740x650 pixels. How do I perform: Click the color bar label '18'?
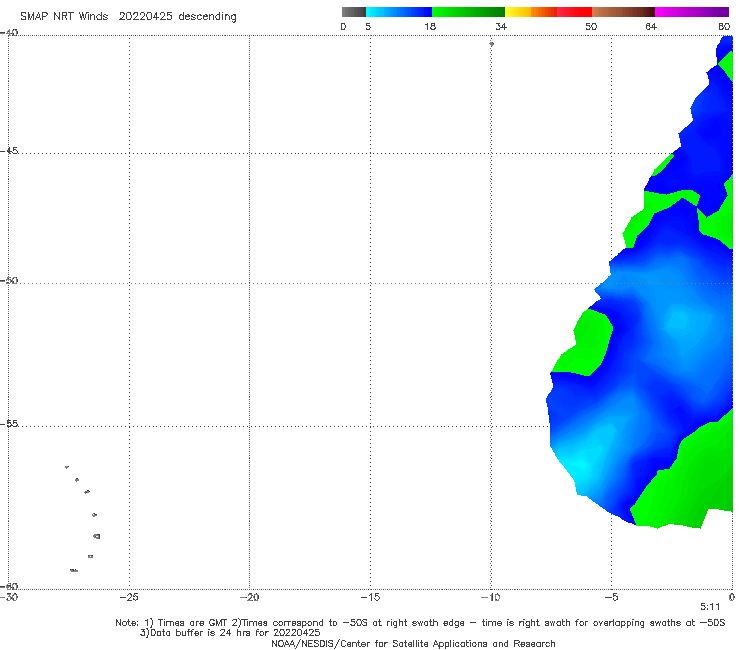[430, 26]
